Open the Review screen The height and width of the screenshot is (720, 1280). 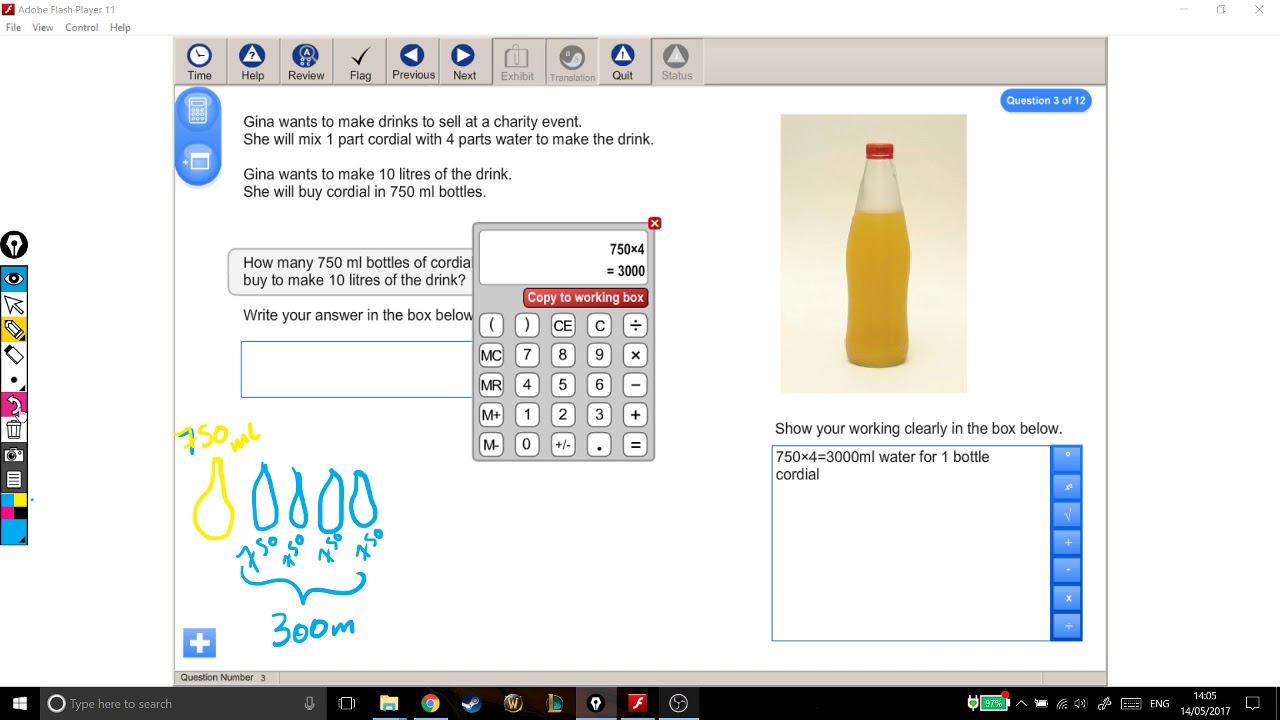306,62
